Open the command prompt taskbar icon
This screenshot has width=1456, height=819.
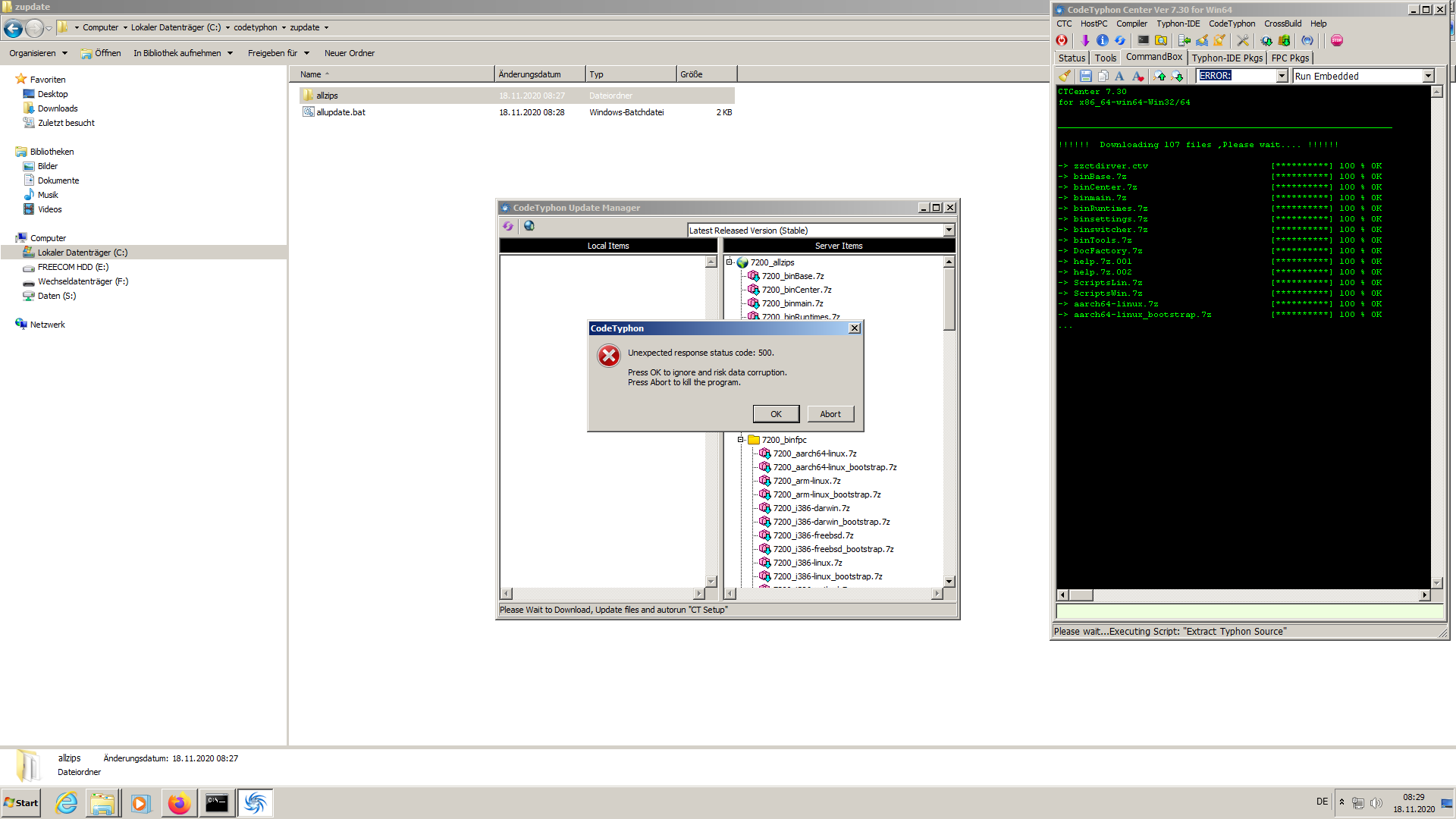217,803
